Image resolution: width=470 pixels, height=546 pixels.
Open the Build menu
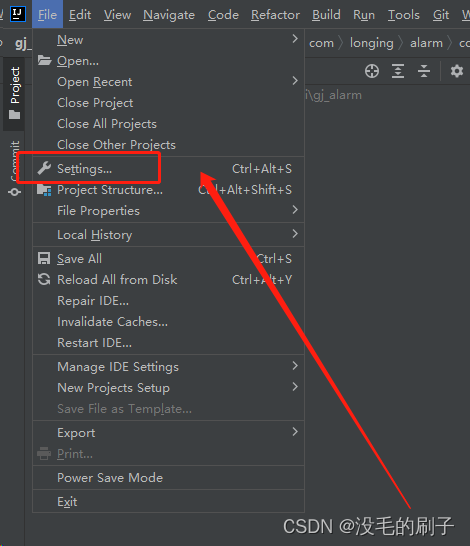326,15
